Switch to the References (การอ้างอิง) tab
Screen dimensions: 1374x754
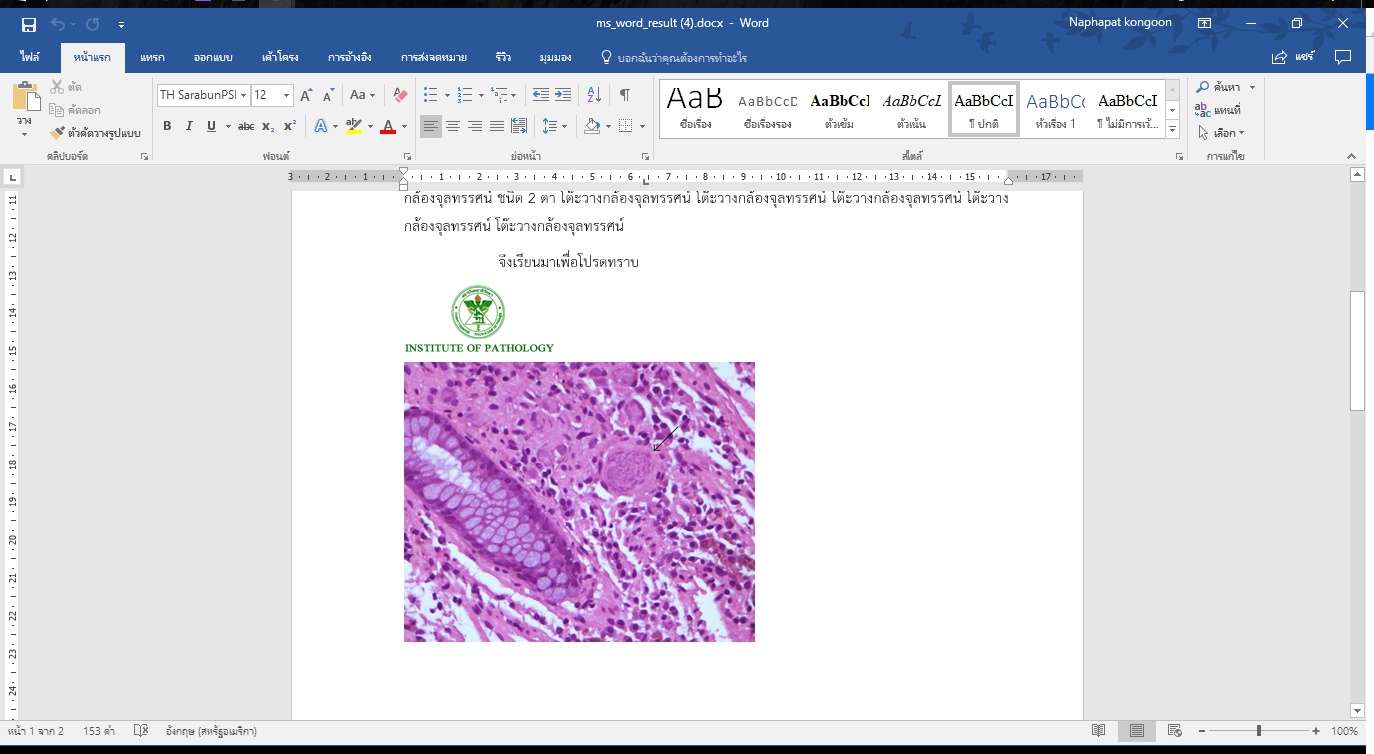pos(350,58)
